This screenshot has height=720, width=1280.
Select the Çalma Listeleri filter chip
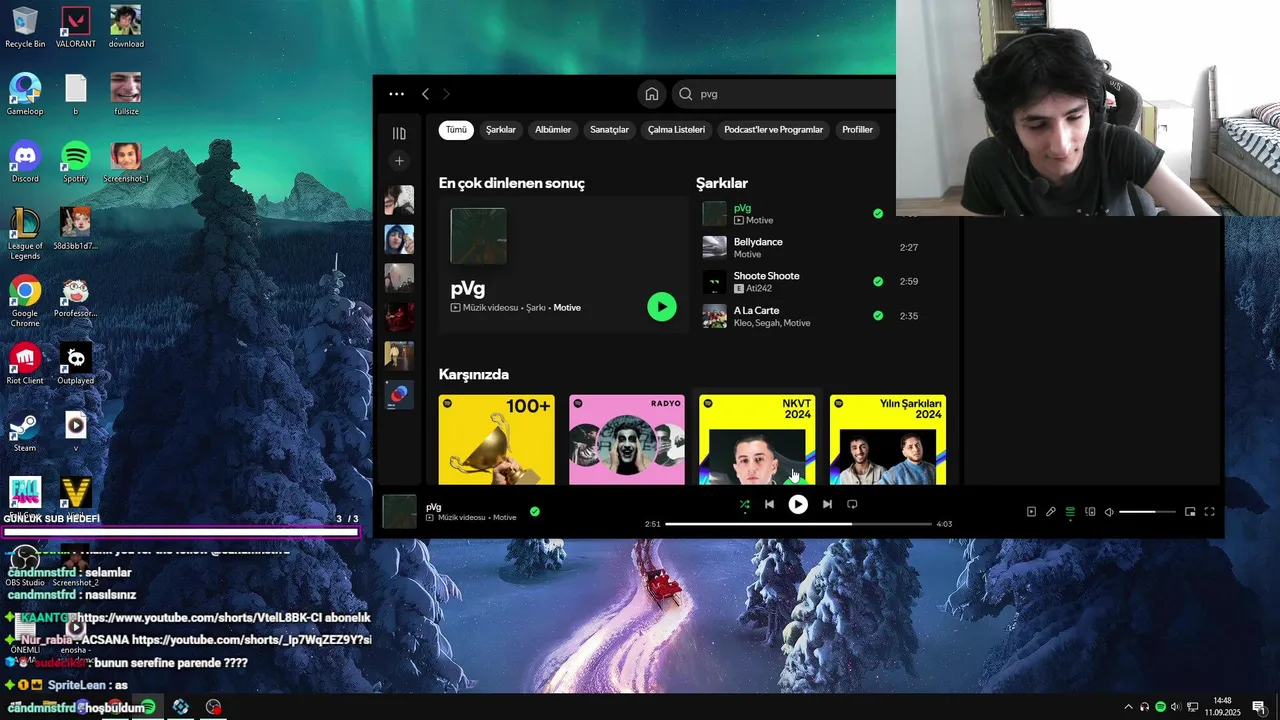676,130
